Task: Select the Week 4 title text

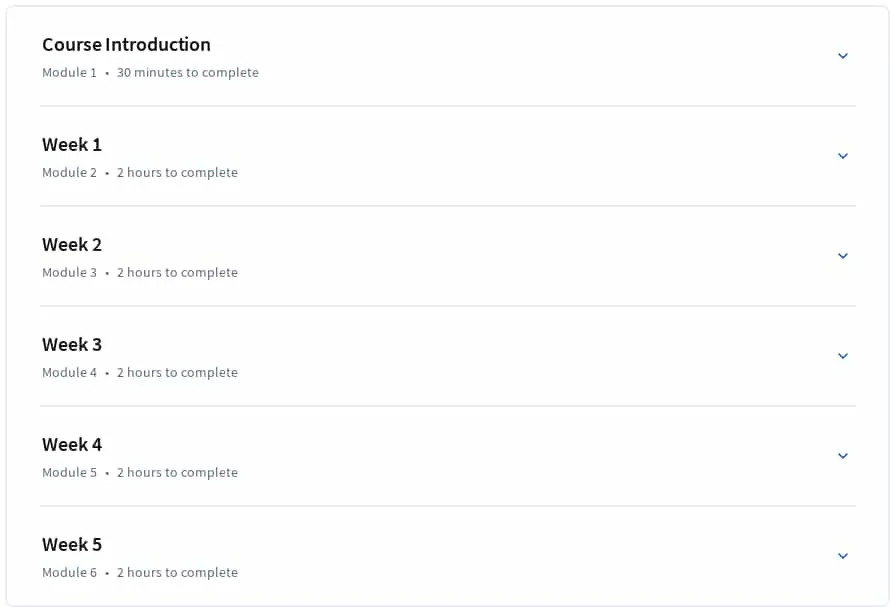Action: point(72,444)
